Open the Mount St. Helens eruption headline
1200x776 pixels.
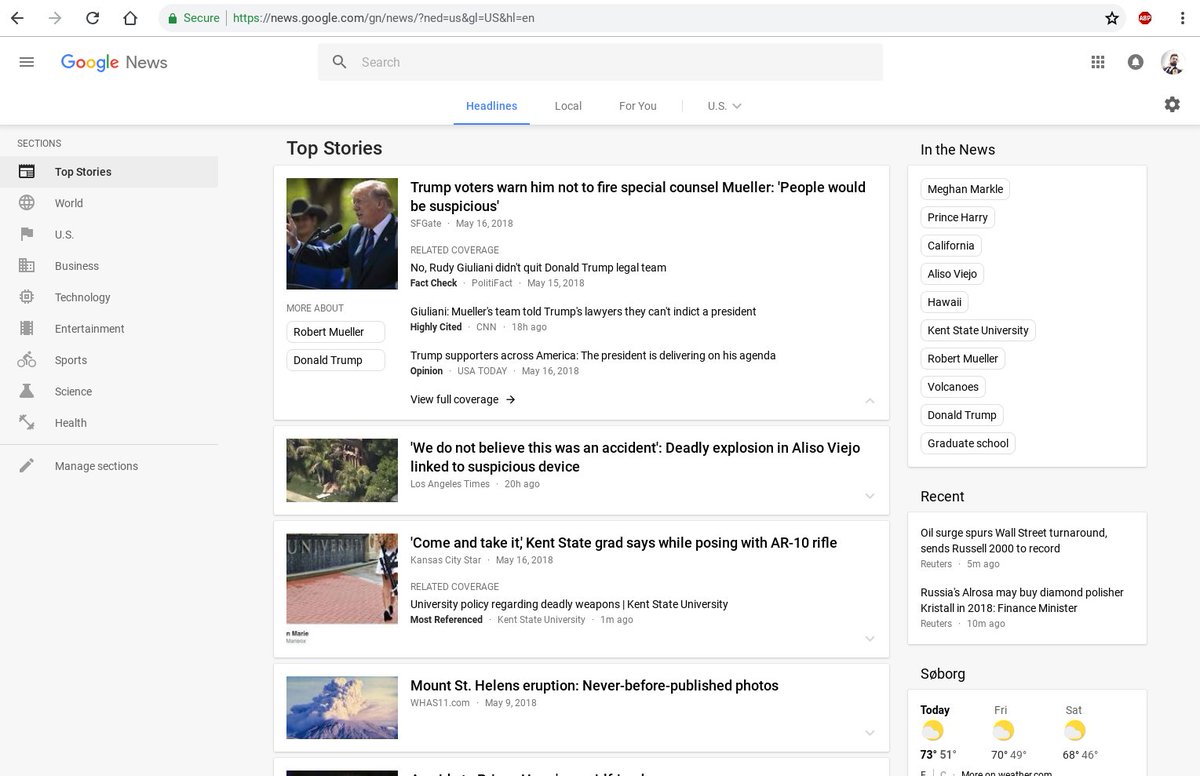(594, 686)
